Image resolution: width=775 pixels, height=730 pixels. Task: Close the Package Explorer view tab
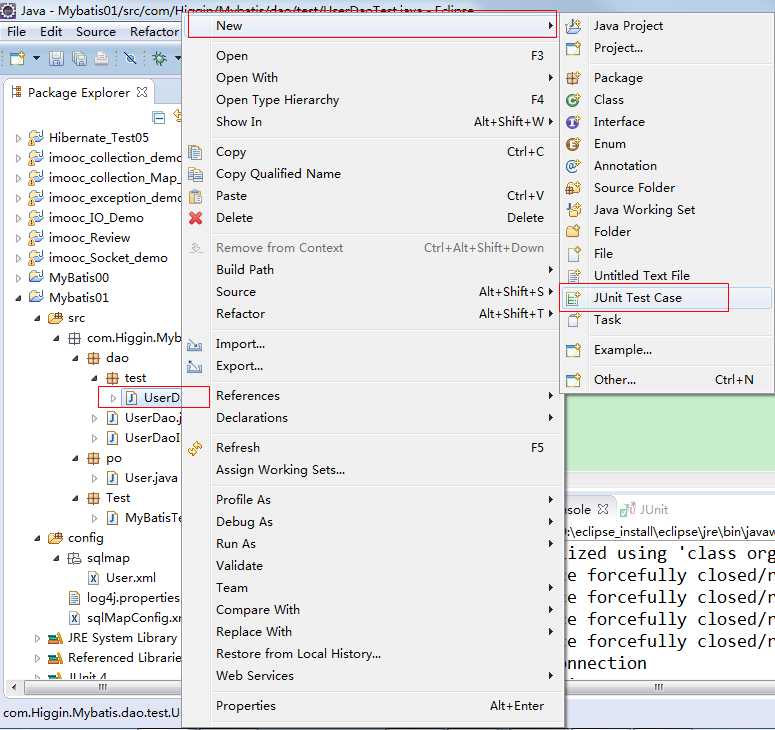pos(142,92)
